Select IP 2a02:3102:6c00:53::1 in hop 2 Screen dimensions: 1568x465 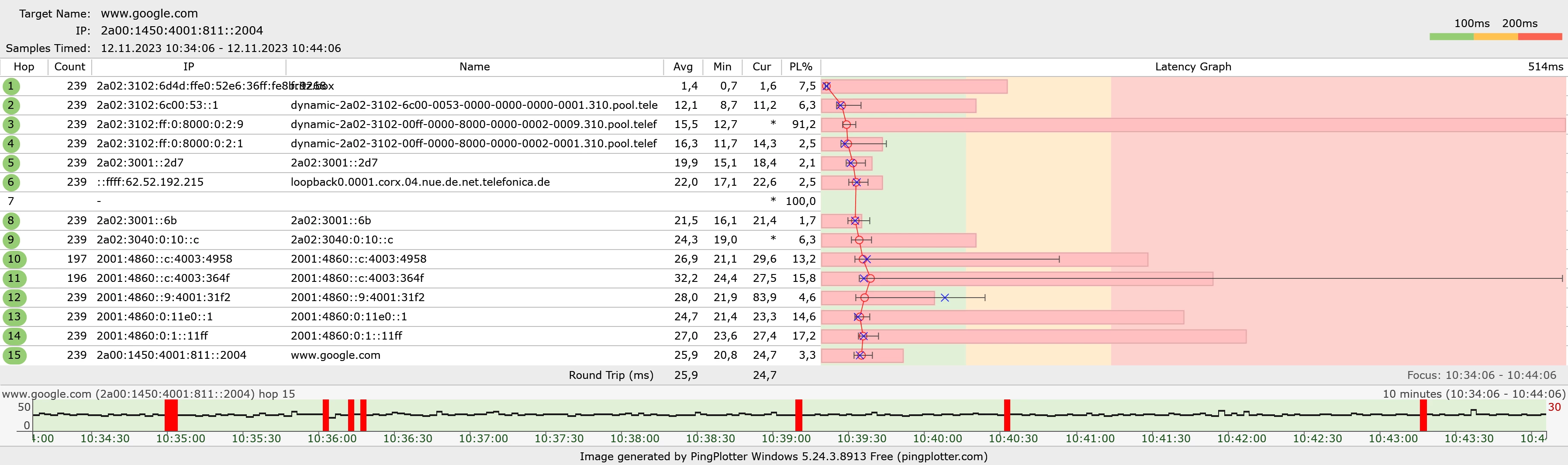158,105
